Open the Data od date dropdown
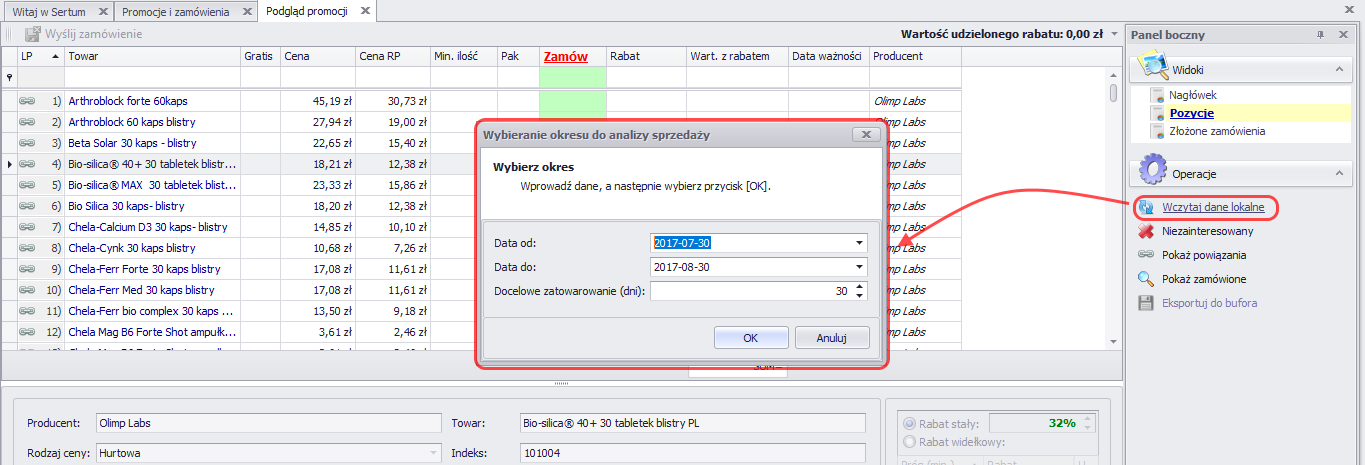 click(858, 243)
